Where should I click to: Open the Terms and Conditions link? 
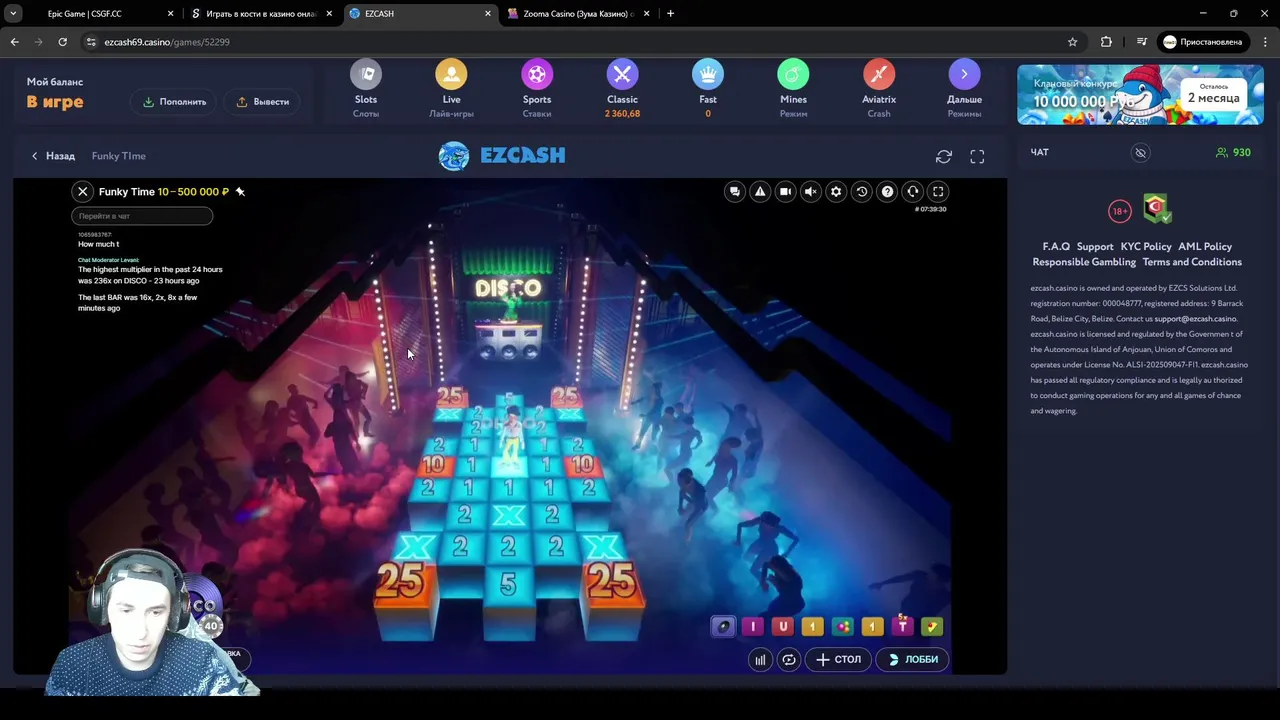tap(1192, 262)
